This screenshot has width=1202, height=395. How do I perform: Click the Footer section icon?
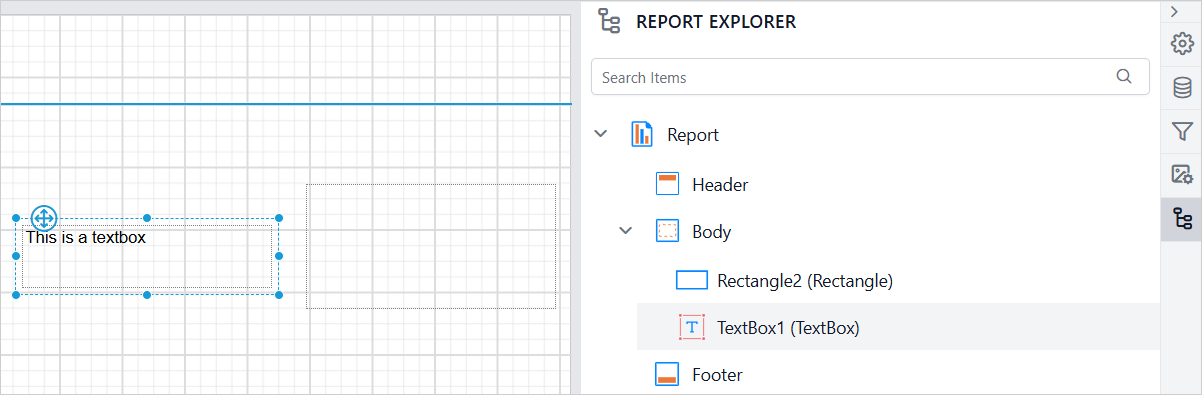(667, 375)
